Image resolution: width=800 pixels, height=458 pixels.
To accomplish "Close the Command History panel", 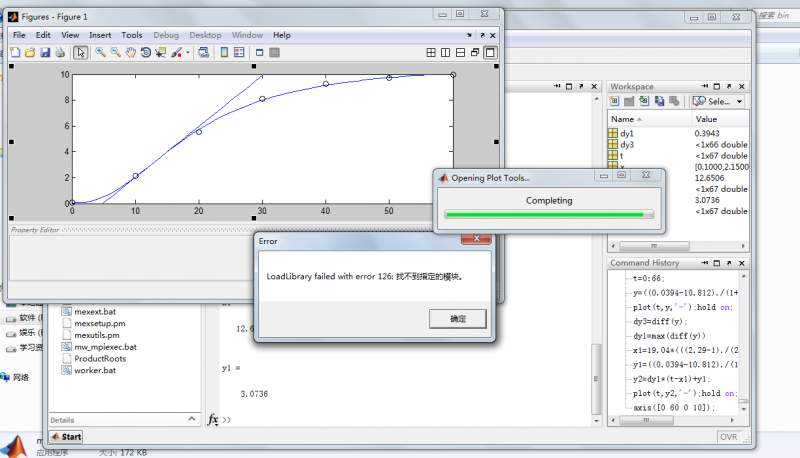I will pos(742,263).
